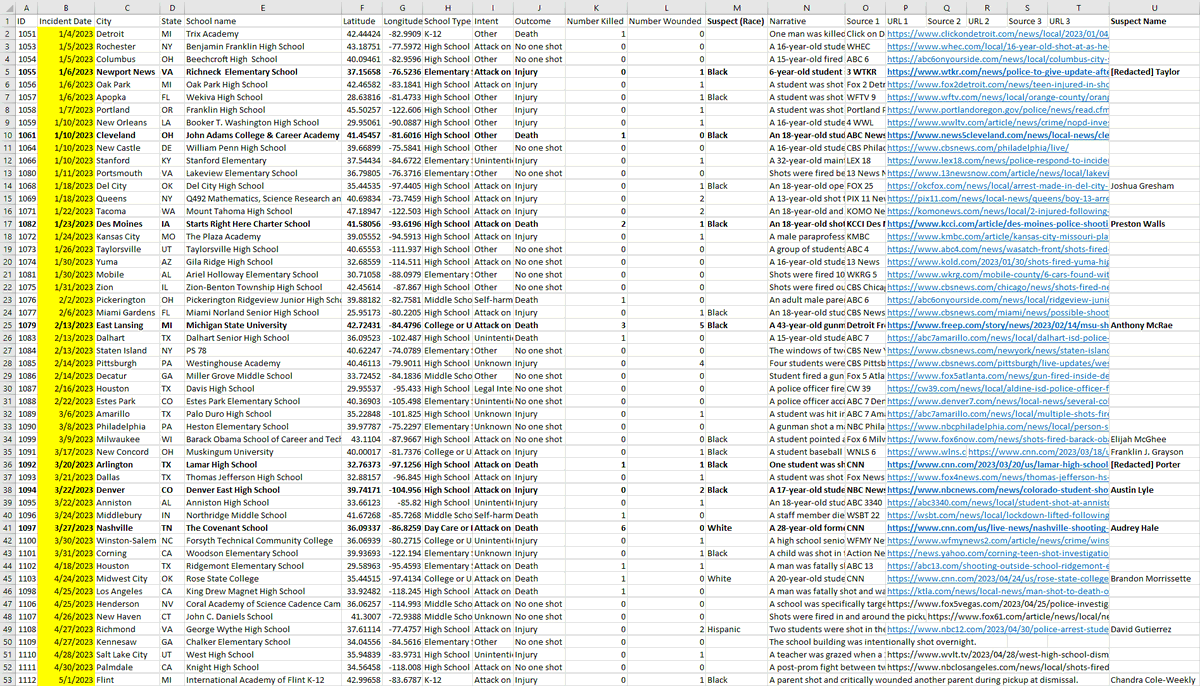This screenshot has height=686, width=1200.
Task: Select the East Lansing city cell
Action: (x=127, y=326)
